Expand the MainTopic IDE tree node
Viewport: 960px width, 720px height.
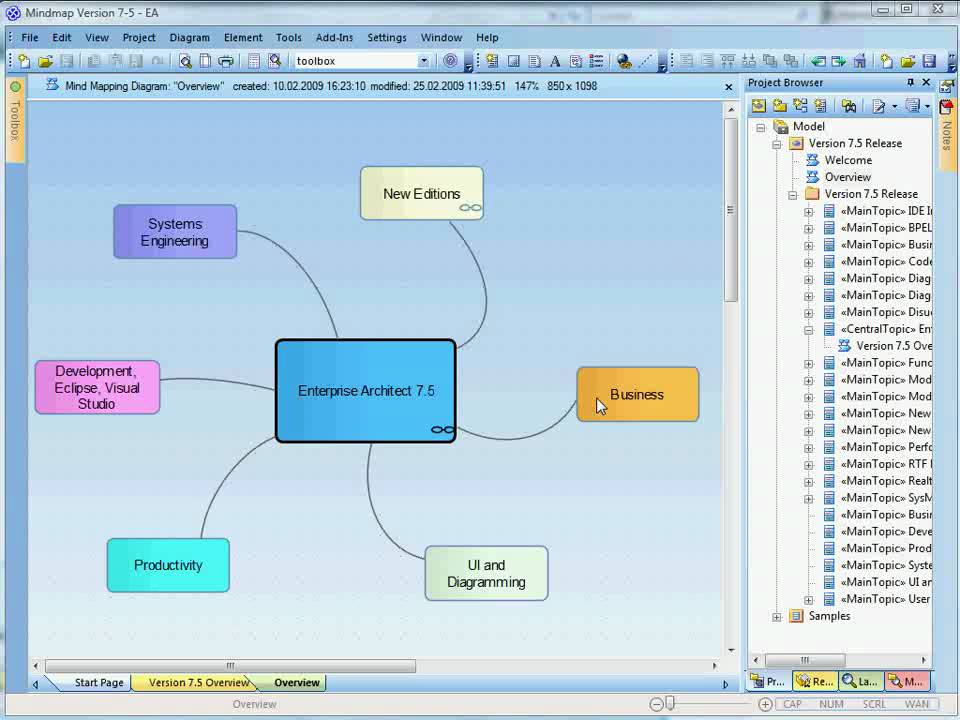point(809,212)
